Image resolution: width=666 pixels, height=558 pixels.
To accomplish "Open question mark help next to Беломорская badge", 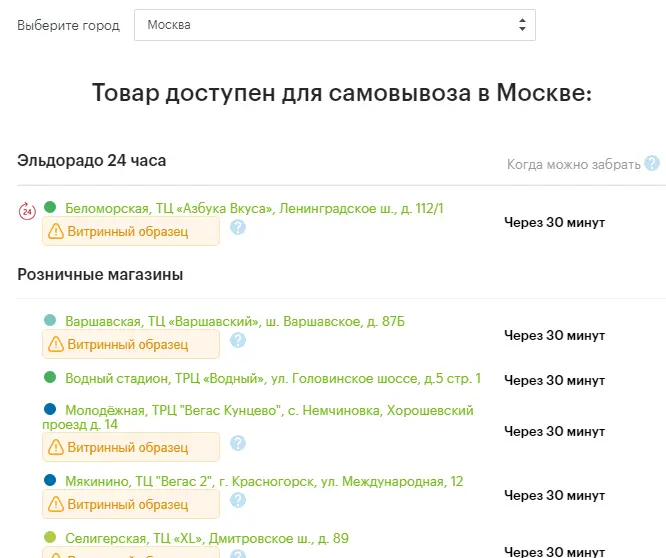I will 238,227.
